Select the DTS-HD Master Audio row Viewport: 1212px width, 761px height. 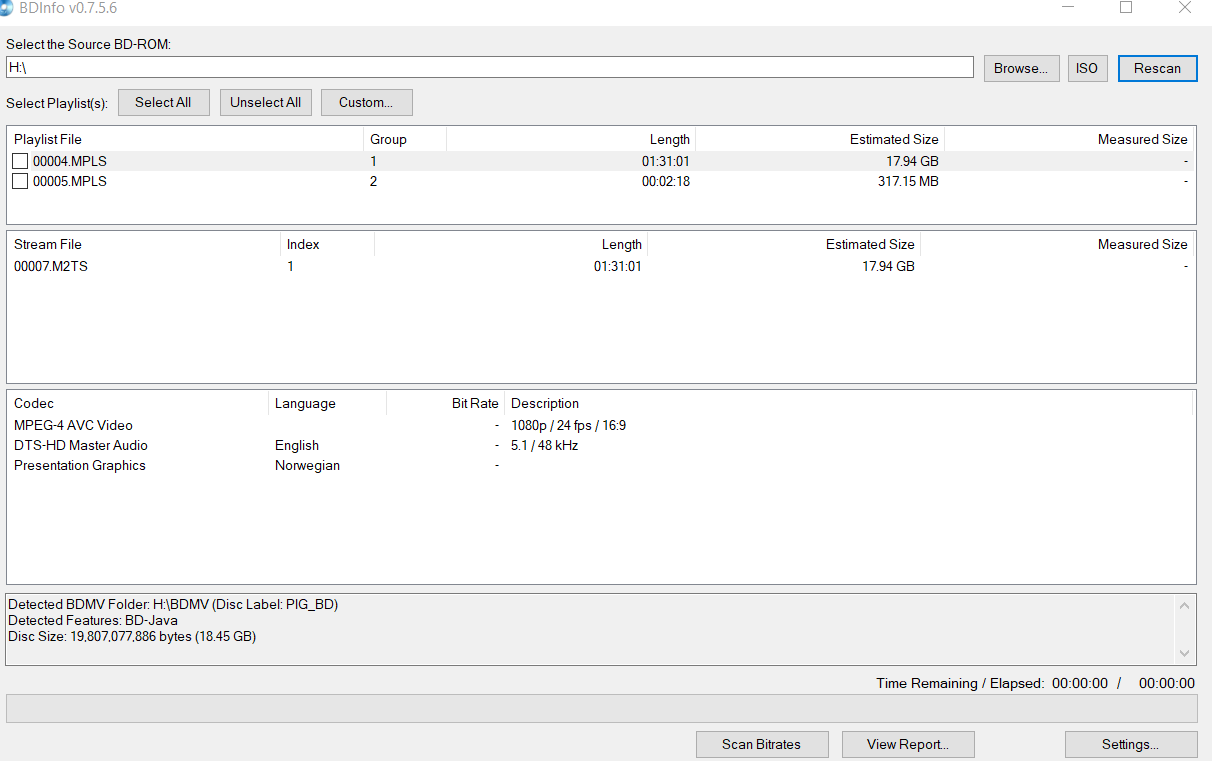(x=601, y=445)
